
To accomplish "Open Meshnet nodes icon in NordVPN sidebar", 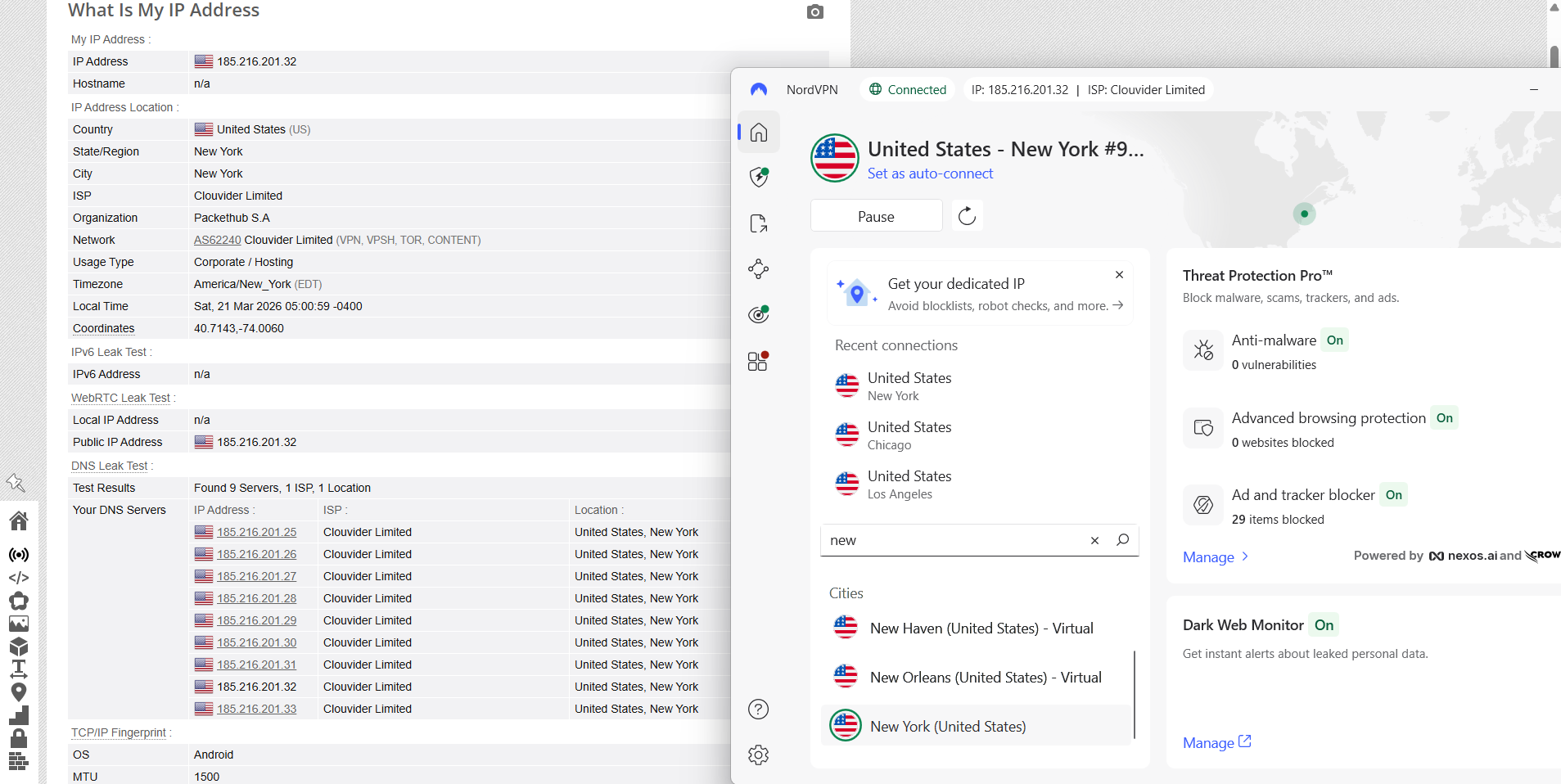I will (x=759, y=269).
